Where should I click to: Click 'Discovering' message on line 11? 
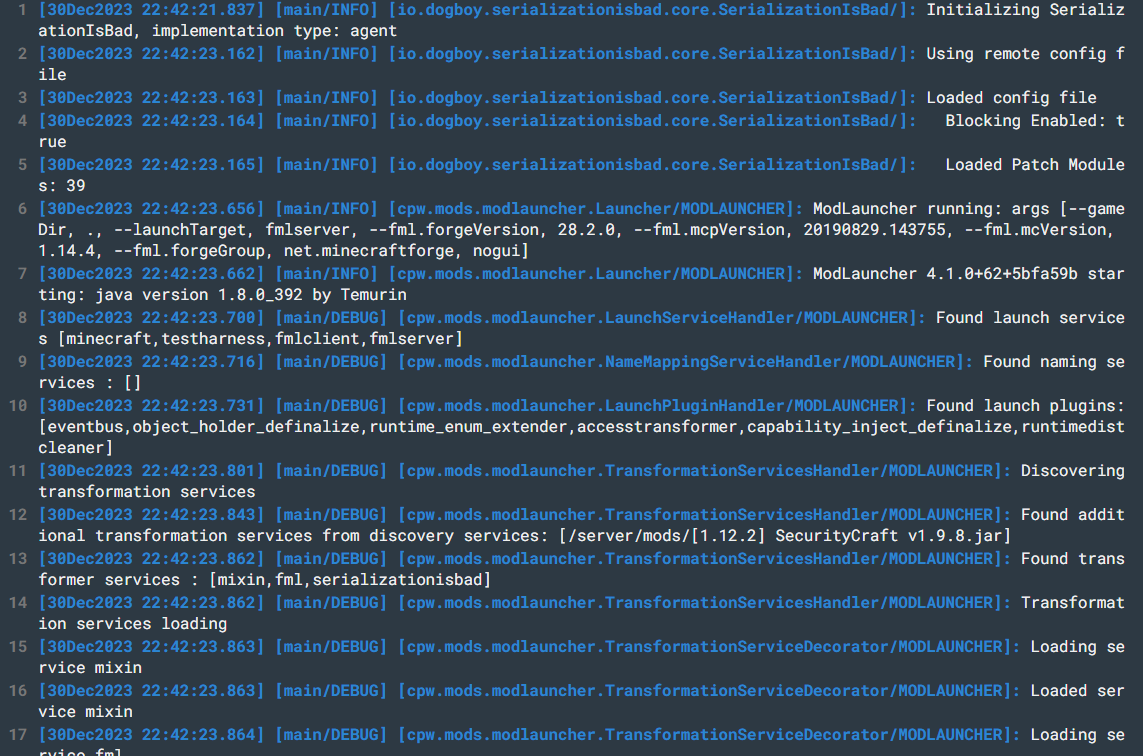click(1072, 471)
